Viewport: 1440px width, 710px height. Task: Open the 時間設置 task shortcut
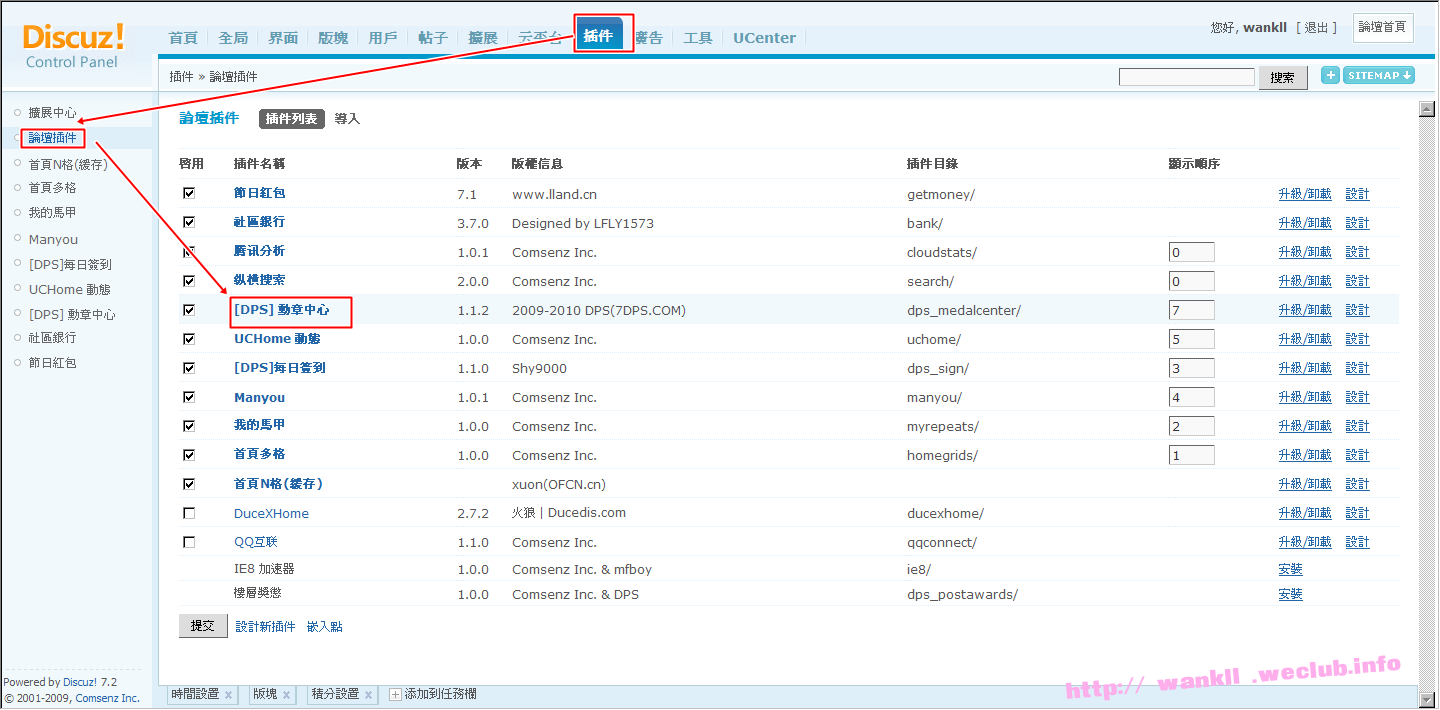195,694
